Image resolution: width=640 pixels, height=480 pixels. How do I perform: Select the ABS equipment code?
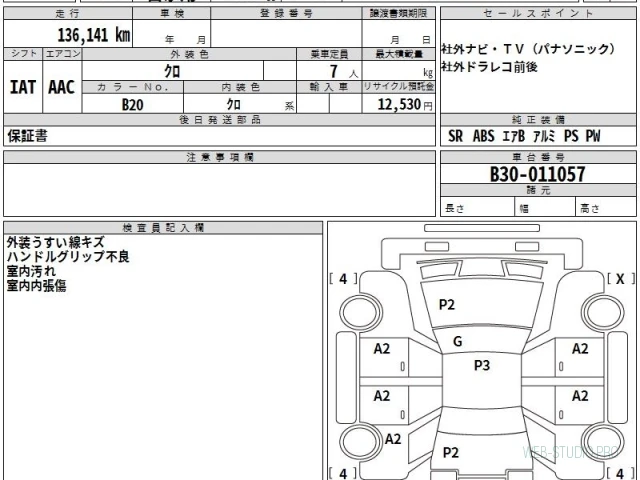(484, 136)
